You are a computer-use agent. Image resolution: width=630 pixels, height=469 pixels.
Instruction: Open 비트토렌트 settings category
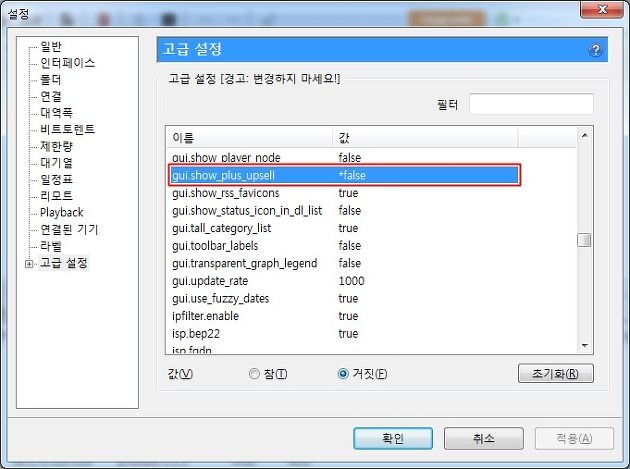(68, 129)
